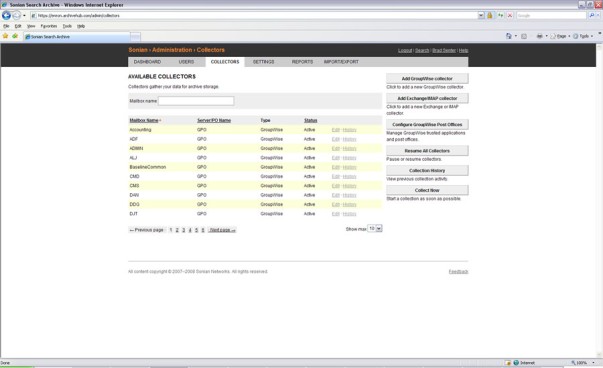
Task: Click the Logout link
Action: coord(405,50)
